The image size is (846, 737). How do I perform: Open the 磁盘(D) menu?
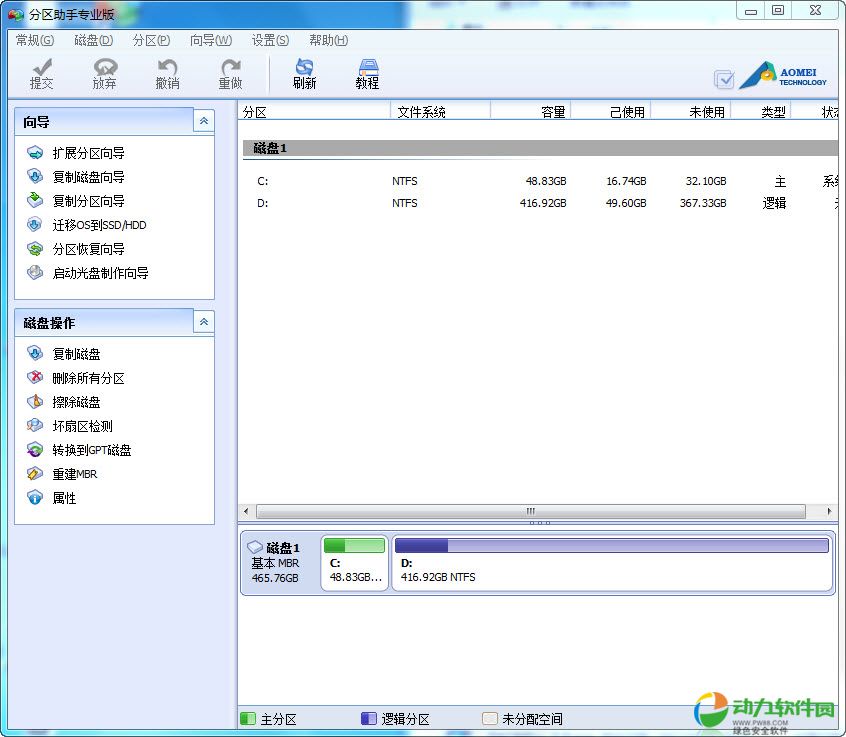93,40
